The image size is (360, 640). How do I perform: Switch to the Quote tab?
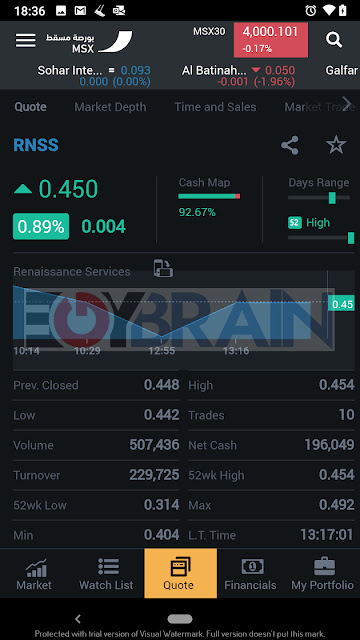point(31,107)
